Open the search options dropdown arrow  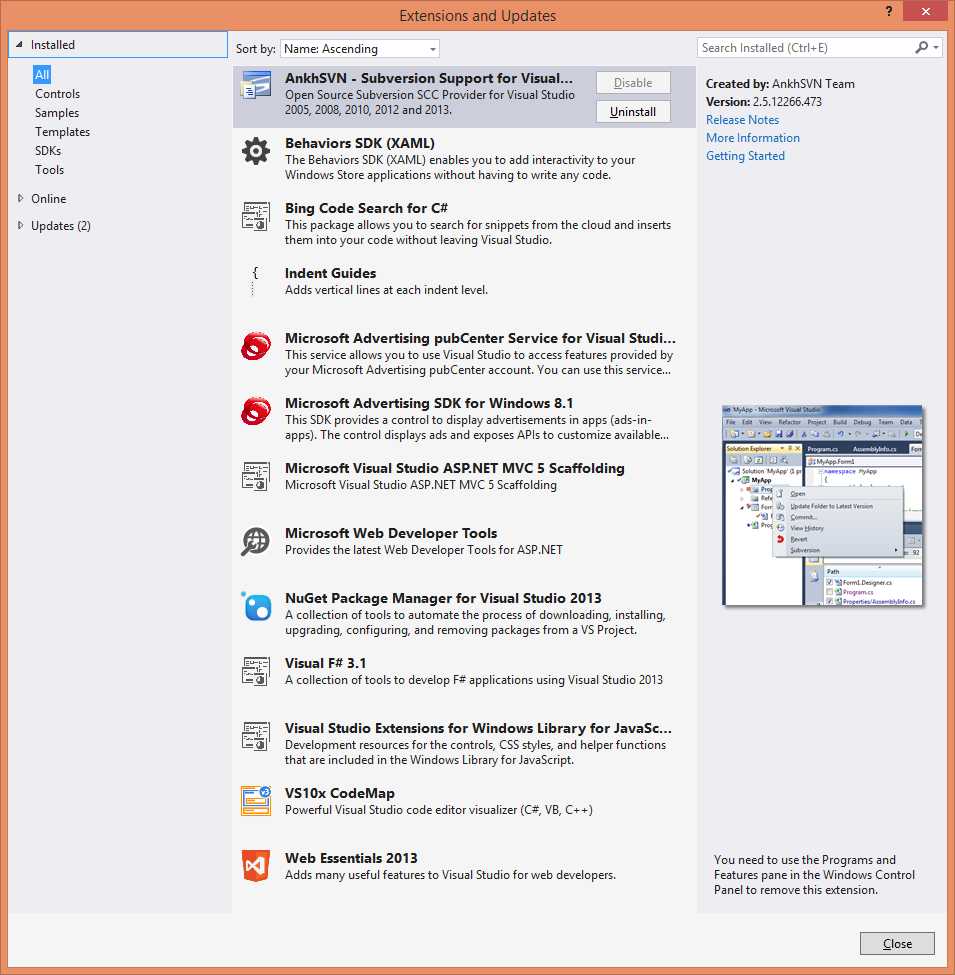point(936,47)
